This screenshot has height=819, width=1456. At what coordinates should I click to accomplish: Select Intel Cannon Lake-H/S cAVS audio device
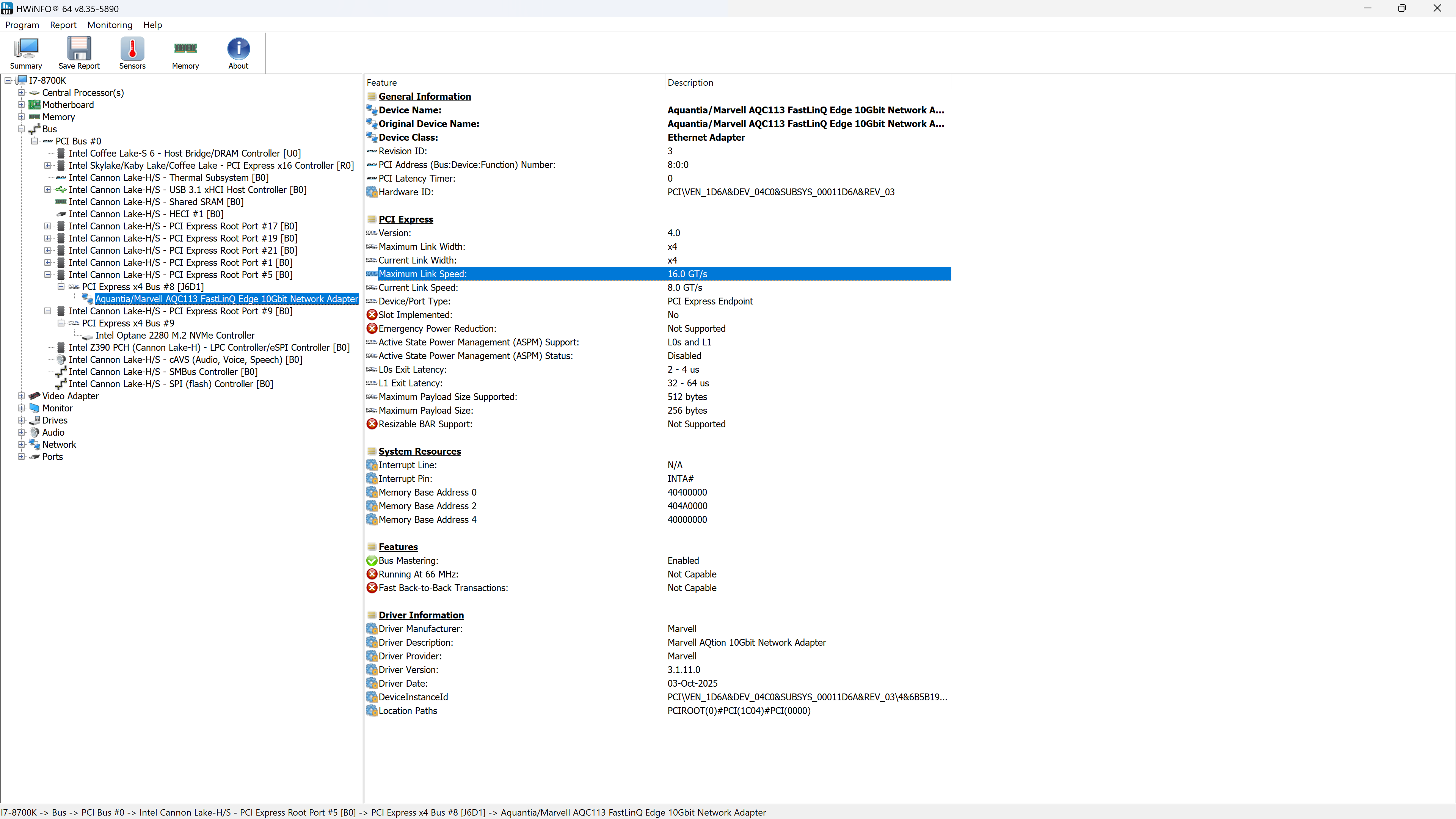(x=185, y=359)
